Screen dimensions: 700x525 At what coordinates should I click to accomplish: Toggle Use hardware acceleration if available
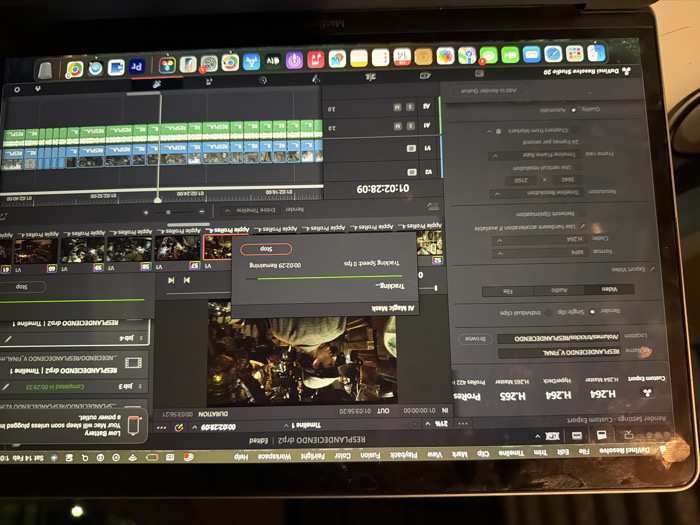[x=583, y=227]
